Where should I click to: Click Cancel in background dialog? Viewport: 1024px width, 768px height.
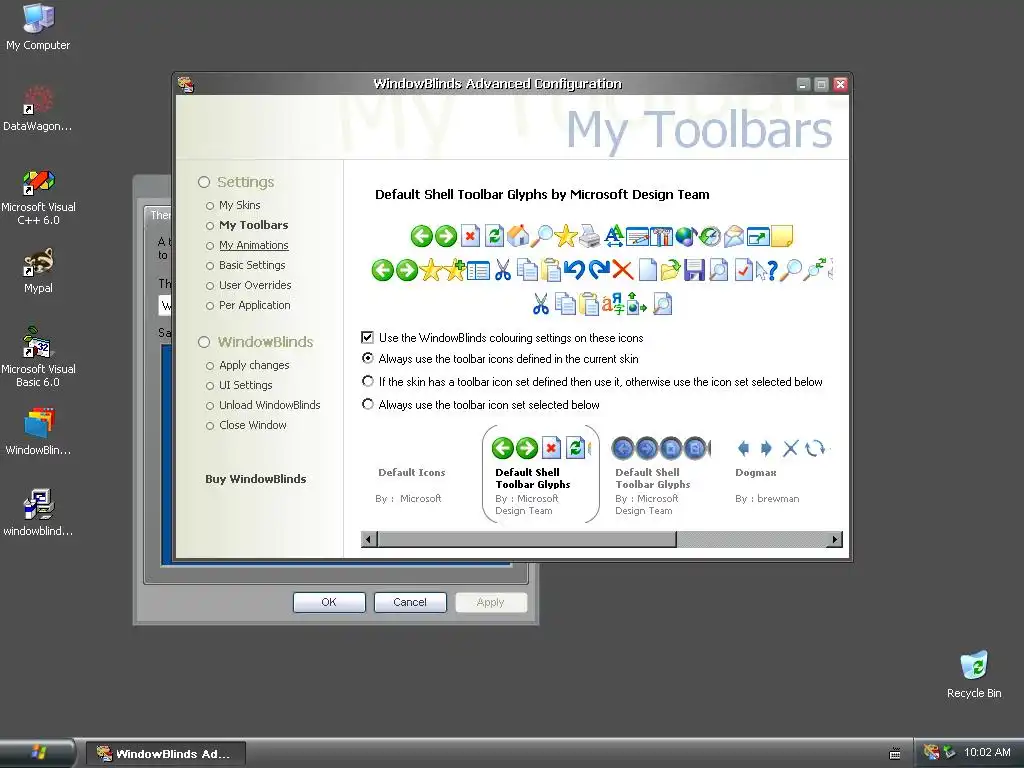click(410, 602)
